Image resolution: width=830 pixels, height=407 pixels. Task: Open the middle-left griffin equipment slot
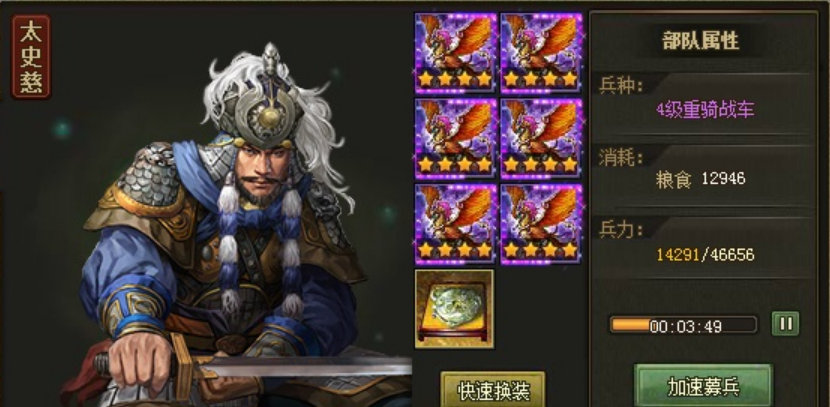456,139
